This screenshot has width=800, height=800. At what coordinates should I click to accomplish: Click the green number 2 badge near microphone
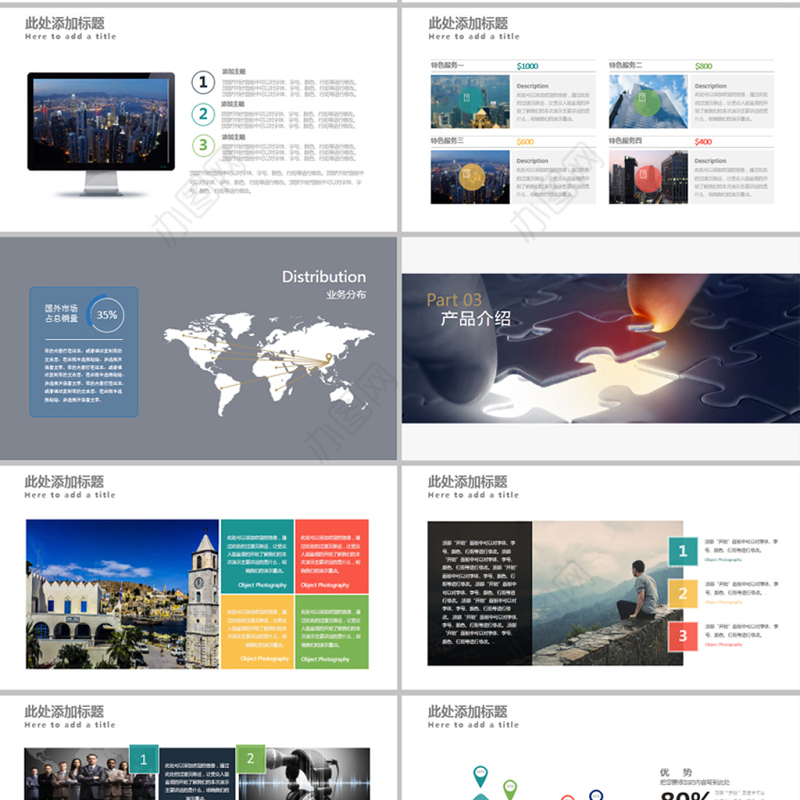[x=251, y=759]
